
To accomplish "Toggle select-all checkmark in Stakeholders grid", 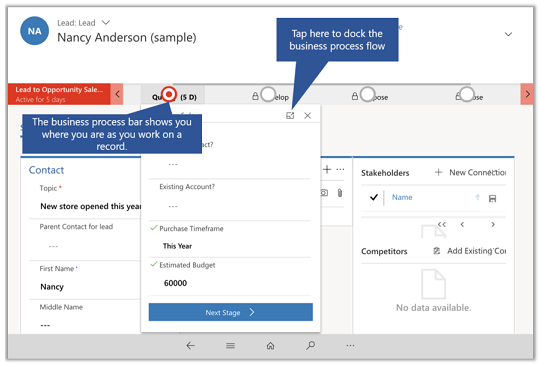I will [374, 197].
